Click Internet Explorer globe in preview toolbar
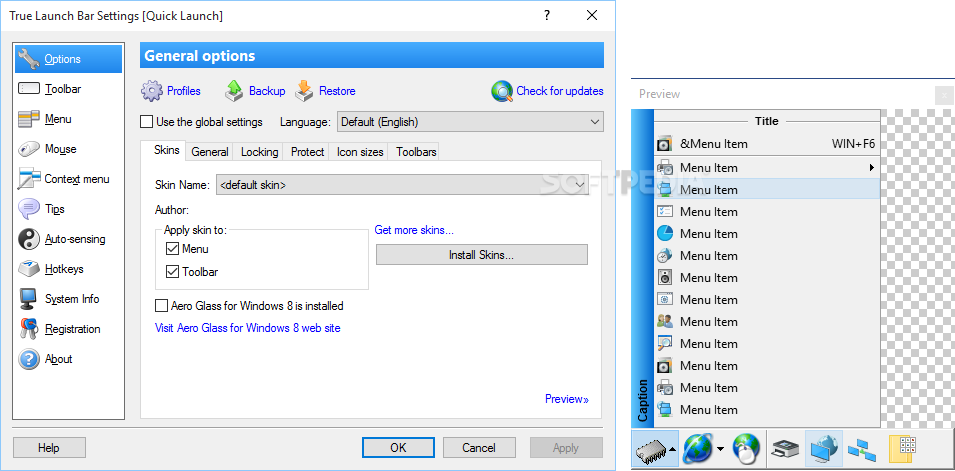This screenshot has width=955, height=471. pyautogui.click(x=697, y=449)
